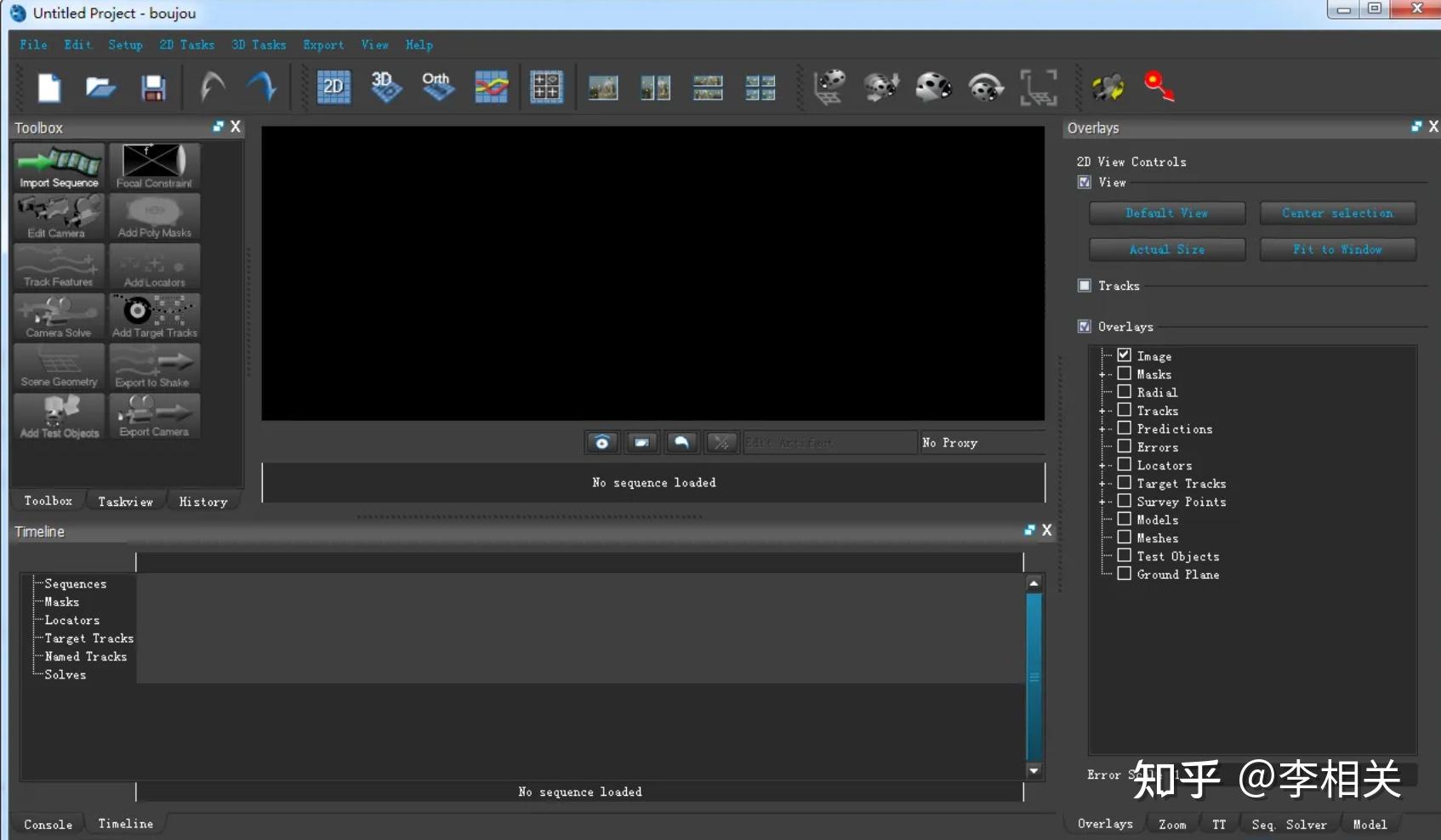1441x840 pixels.
Task: Open a project with the folder icon
Action: pyautogui.click(x=100, y=88)
